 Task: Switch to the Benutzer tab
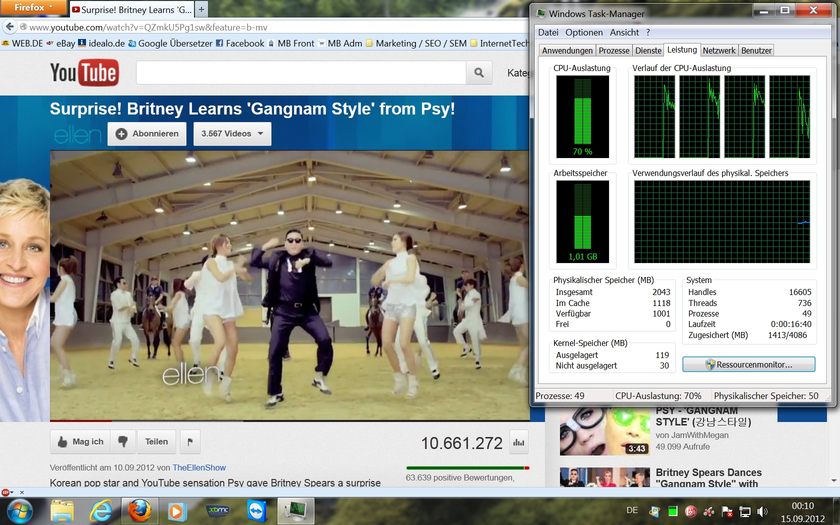point(756,50)
